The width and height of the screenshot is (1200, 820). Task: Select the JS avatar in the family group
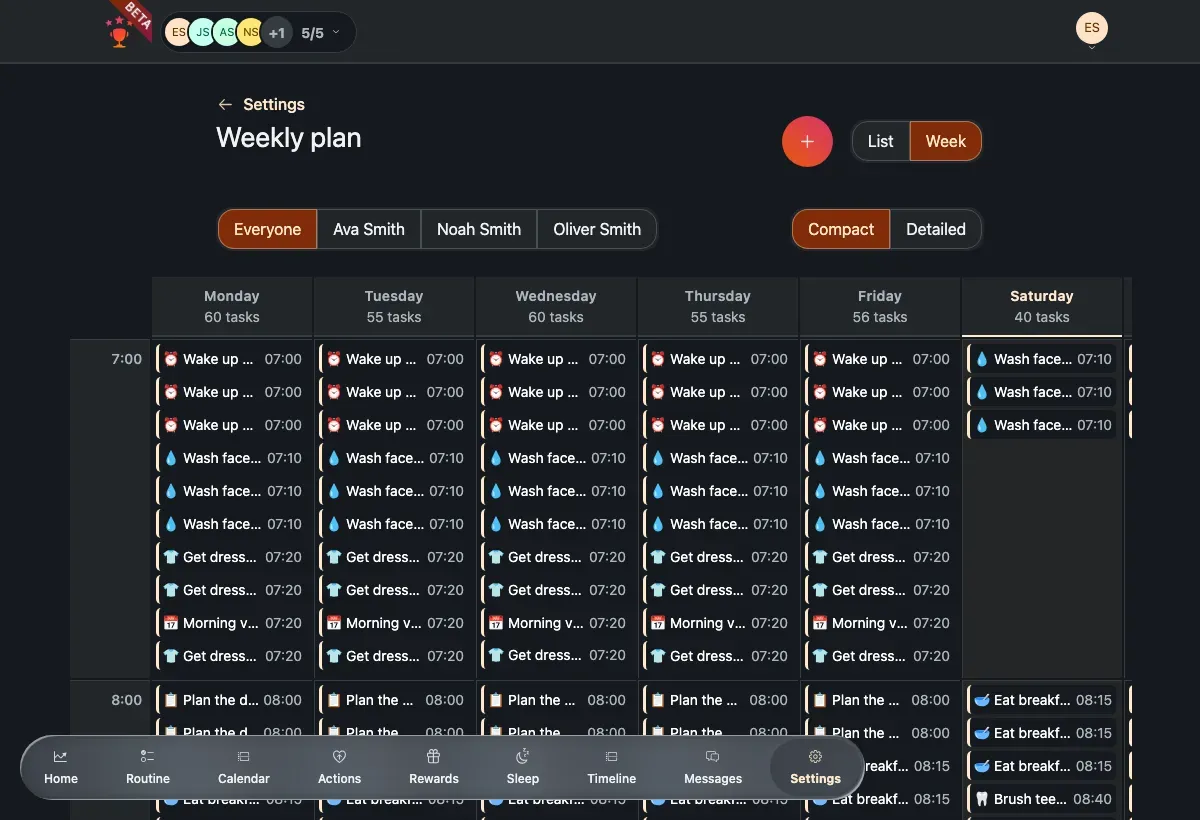click(202, 33)
